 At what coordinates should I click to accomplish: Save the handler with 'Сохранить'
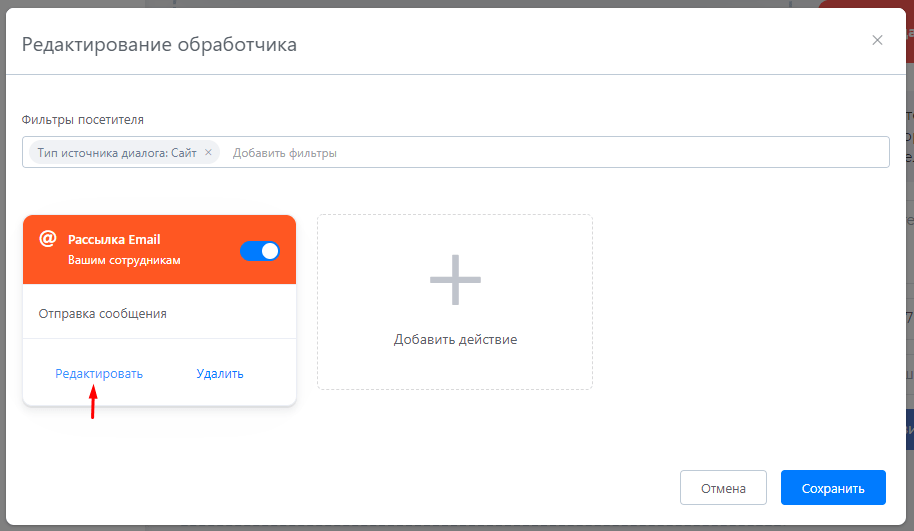coord(833,488)
